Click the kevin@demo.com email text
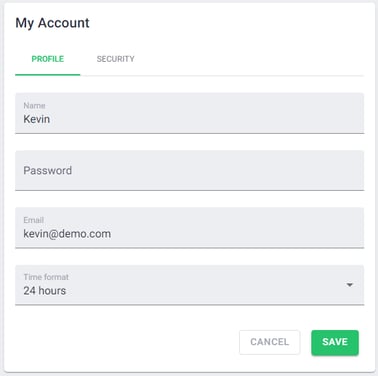 (67, 234)
